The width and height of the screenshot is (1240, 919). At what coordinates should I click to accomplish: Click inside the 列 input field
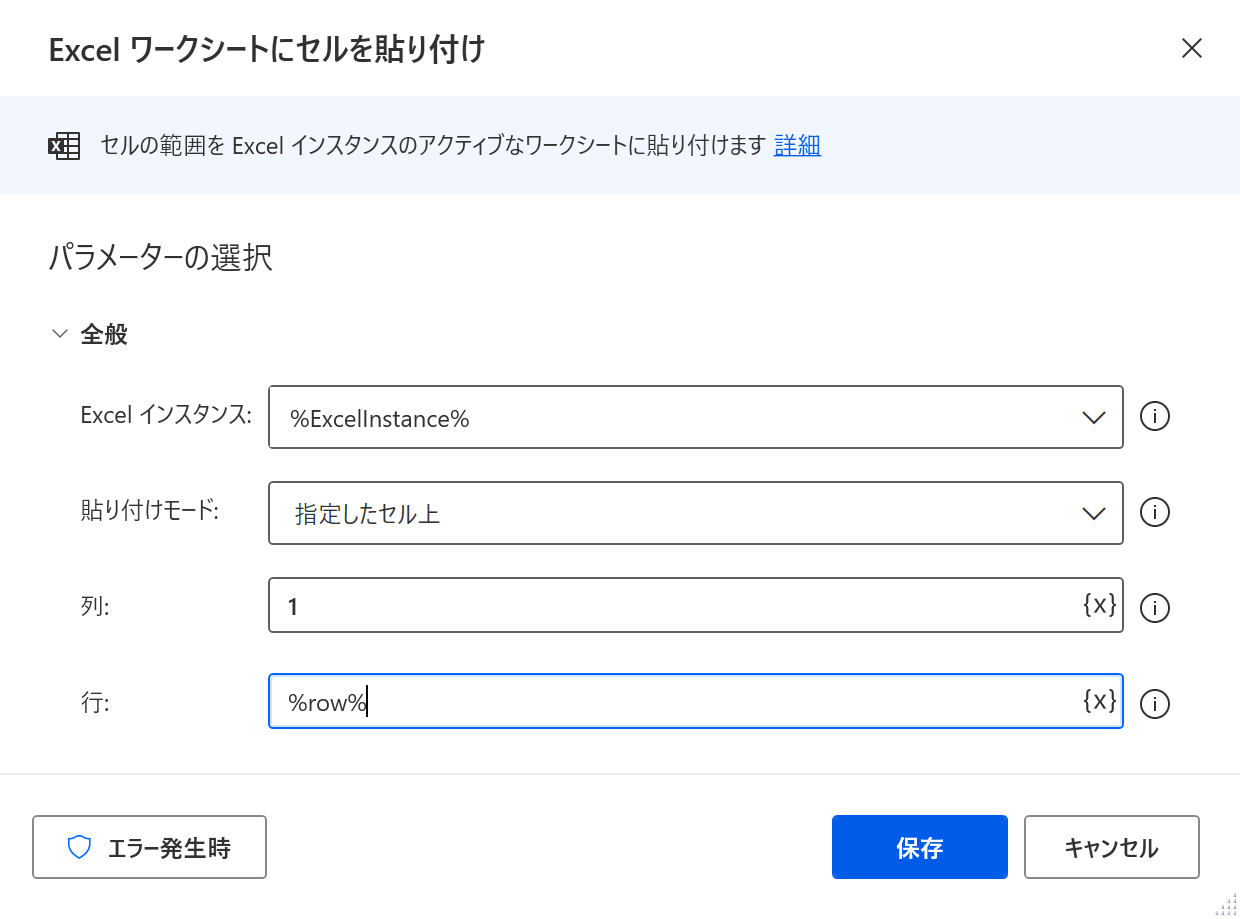point(600,605)
